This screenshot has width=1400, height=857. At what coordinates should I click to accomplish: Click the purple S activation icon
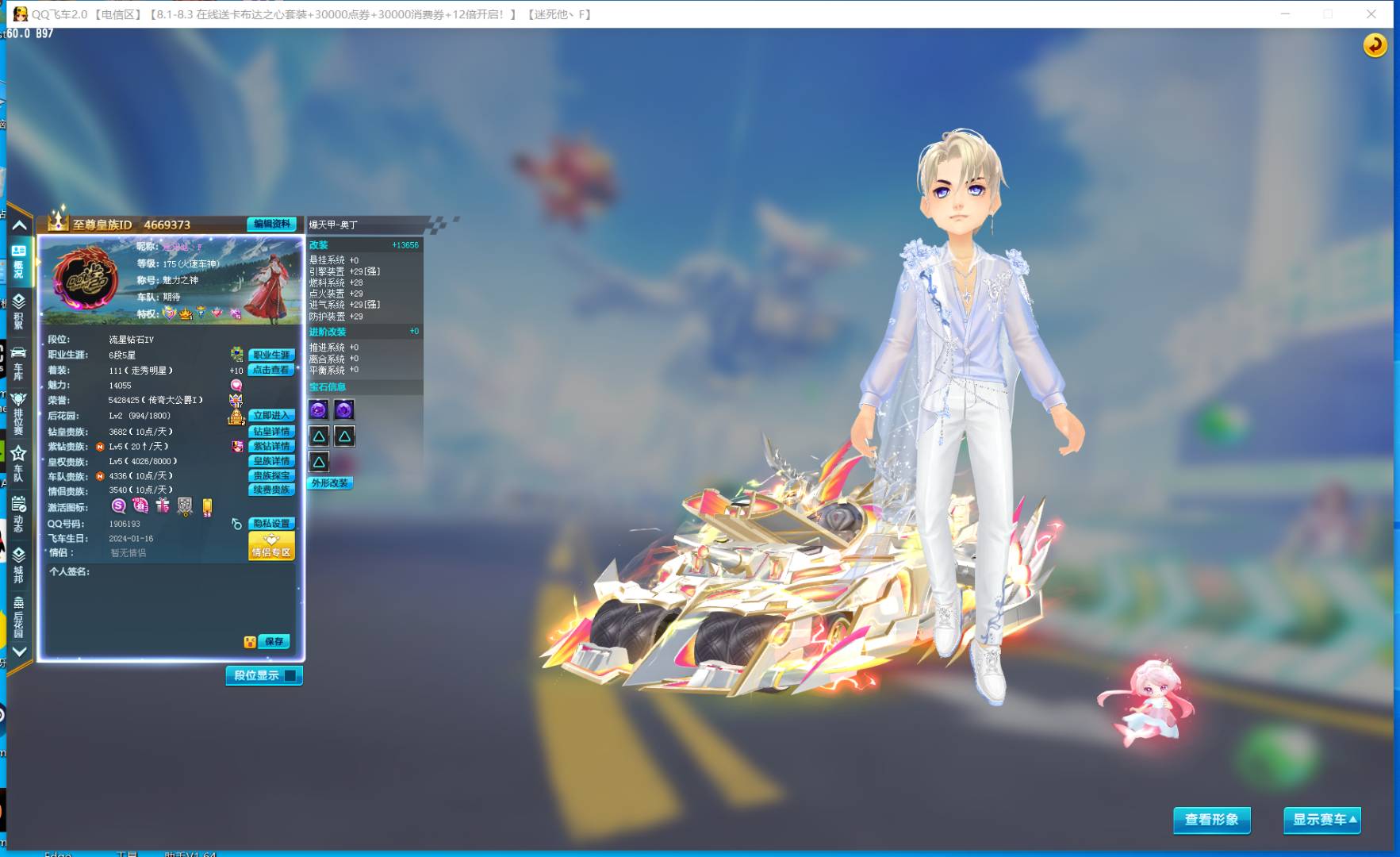(x=119, y=506)
